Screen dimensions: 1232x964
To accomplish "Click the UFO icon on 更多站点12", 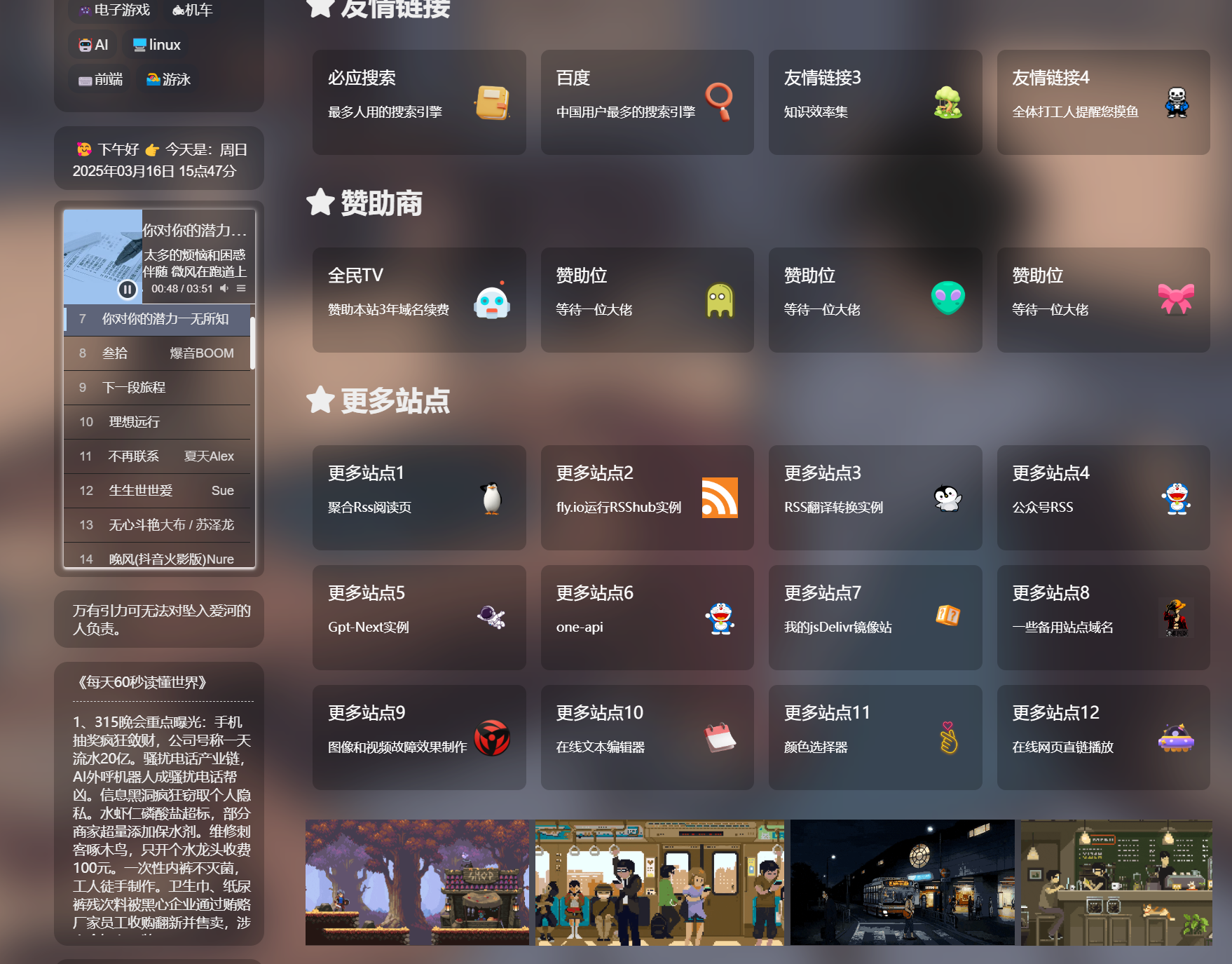I will tap(1177, 738).
